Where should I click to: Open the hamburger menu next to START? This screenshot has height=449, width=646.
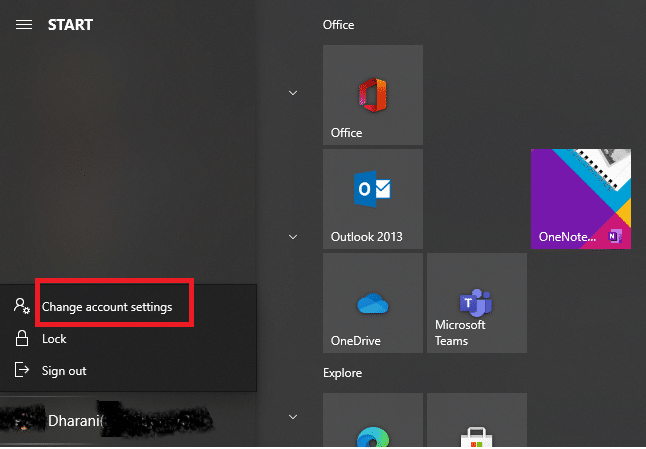pyautogui.click(x=24, y=25)
